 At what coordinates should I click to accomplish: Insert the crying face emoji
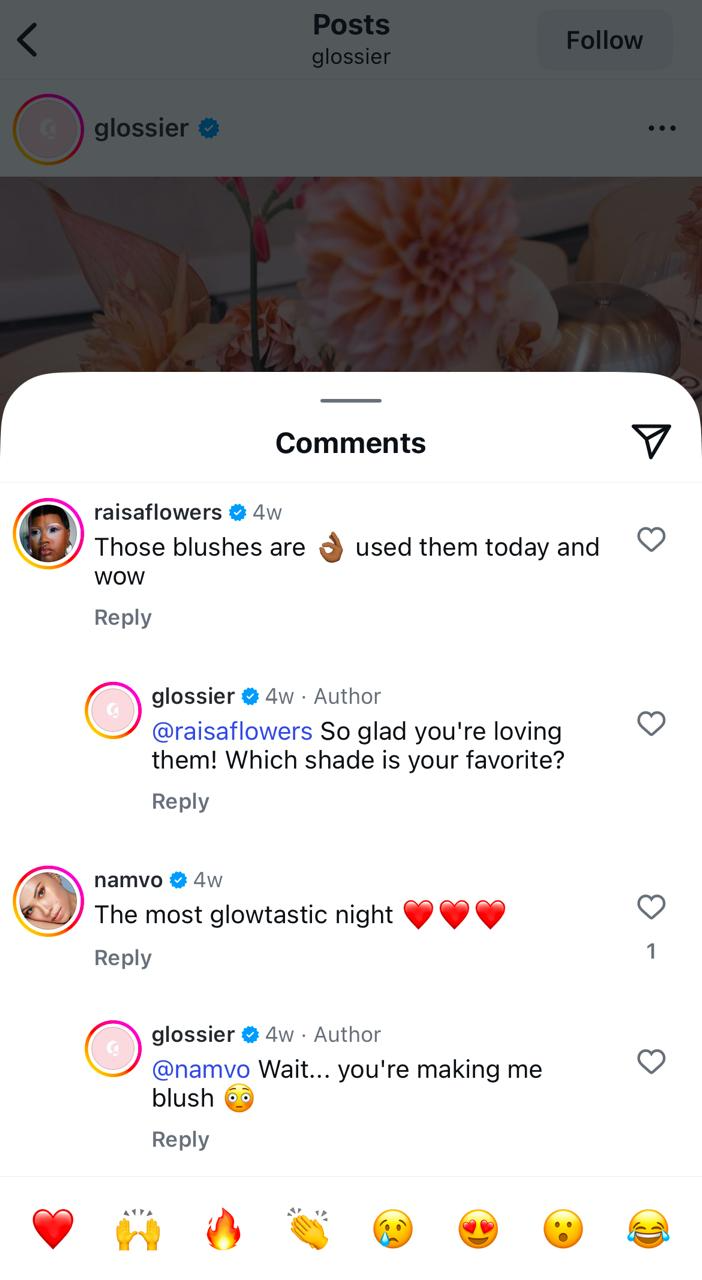click(393, 1228)
